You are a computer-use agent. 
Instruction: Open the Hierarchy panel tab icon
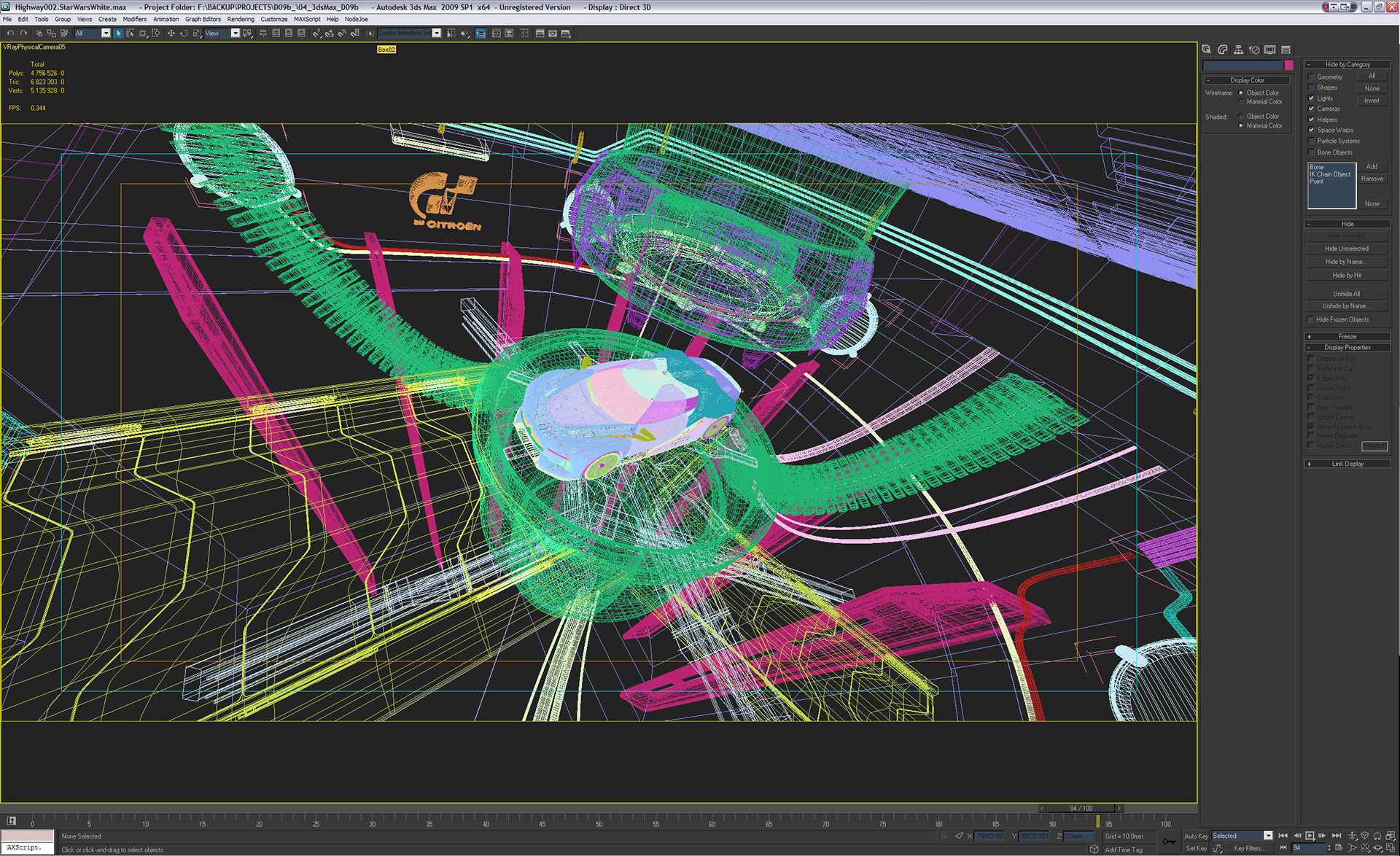(1238, 50)
